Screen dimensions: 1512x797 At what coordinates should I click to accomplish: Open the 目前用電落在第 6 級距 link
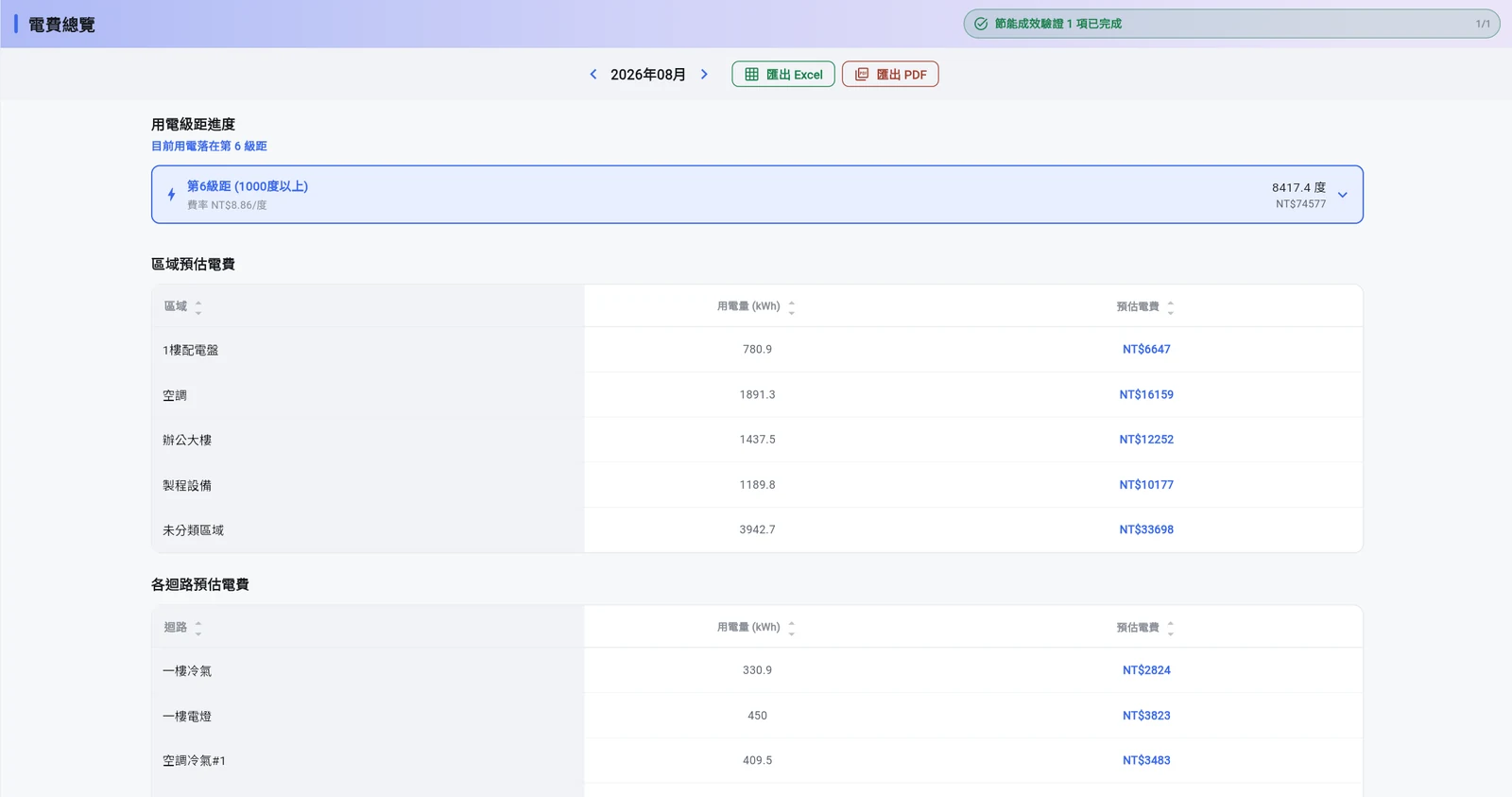[209, 147]
